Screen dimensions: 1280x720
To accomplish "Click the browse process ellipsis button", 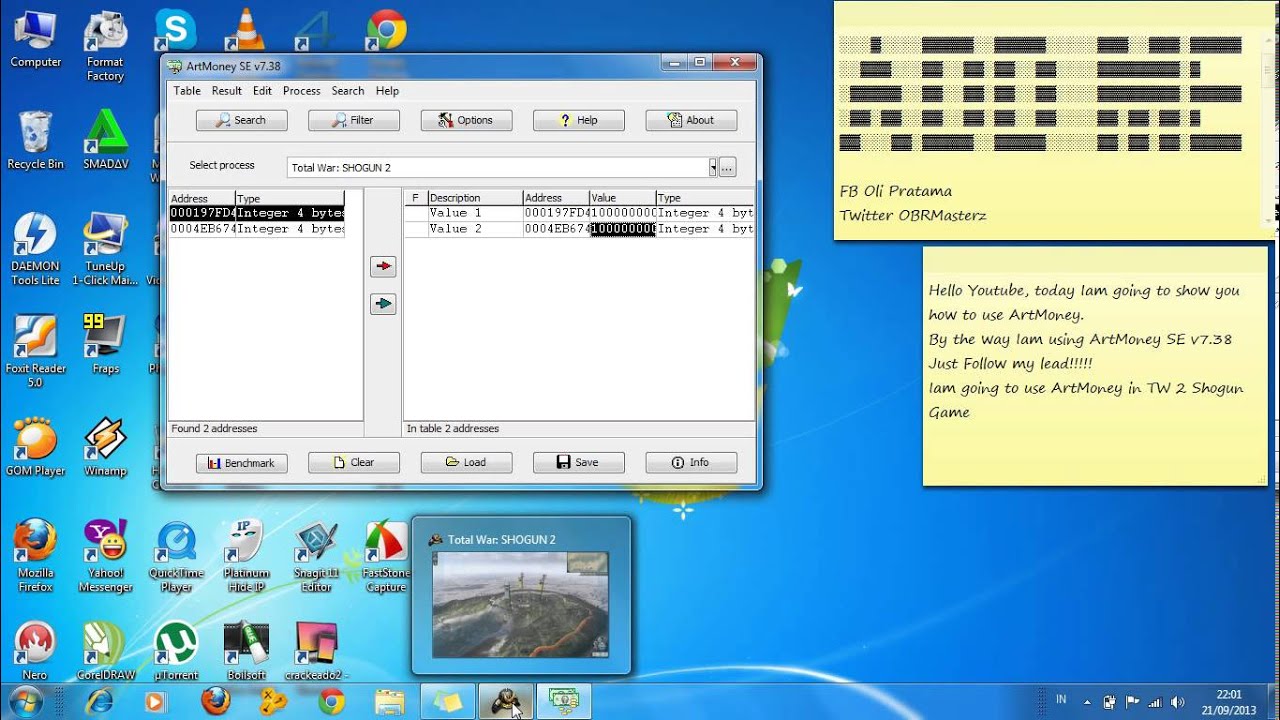I will [x=727, y=168].
